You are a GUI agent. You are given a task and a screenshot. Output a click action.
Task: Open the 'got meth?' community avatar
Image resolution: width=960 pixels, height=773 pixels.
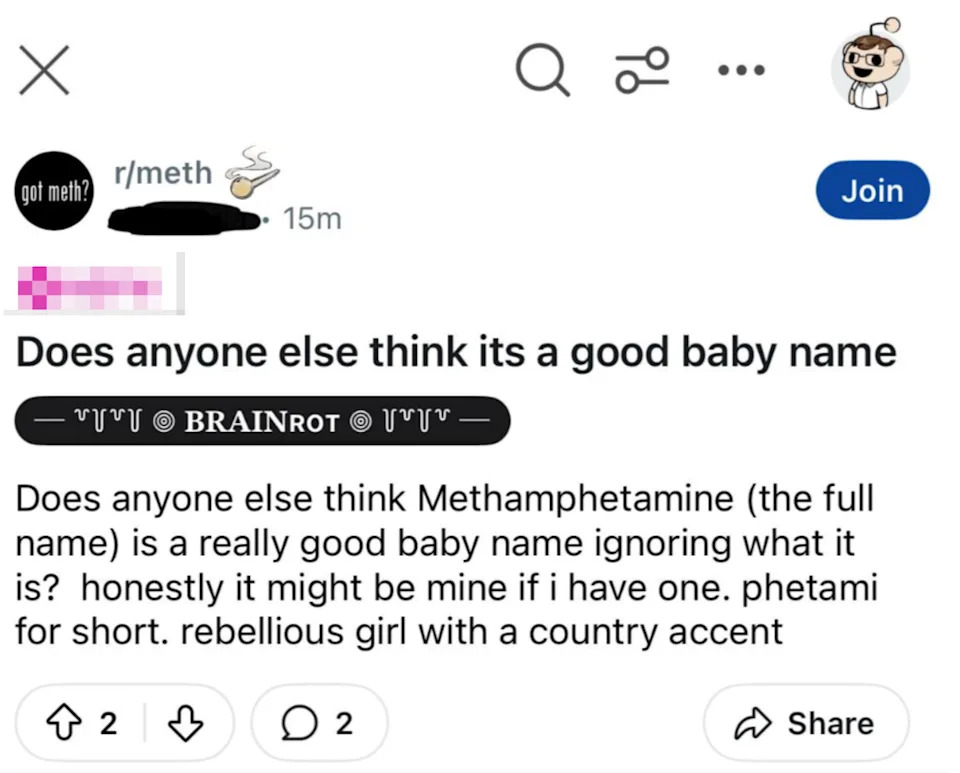tap(53, 191)
